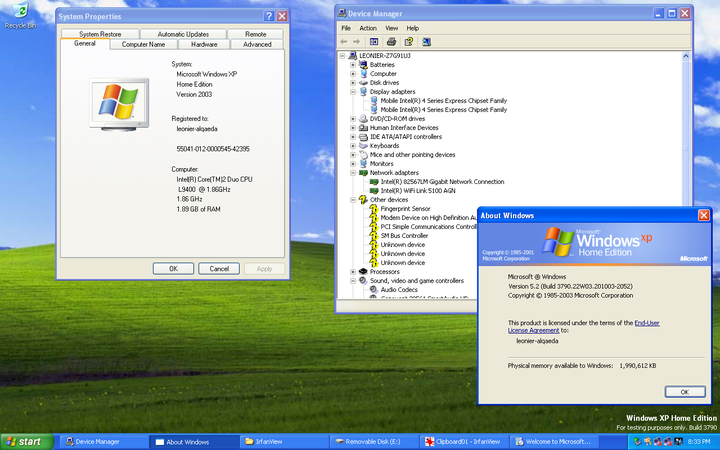Select Intel WiFi Link 5100 AGN adapter
Image resolution: width=720 pixels, height=450 pixels.
[418, 191]
